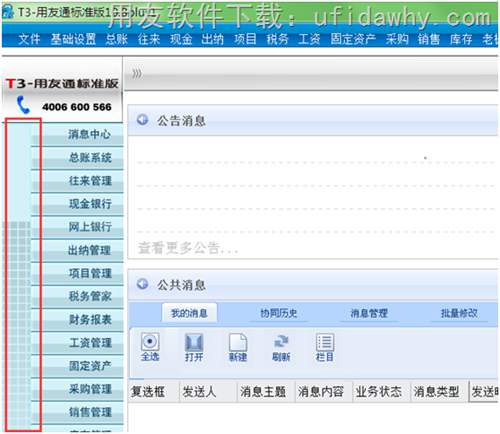This screenshot has width=500, height=434.
Task: Switch to the 消息管理 tab
Action: [369, 313]
